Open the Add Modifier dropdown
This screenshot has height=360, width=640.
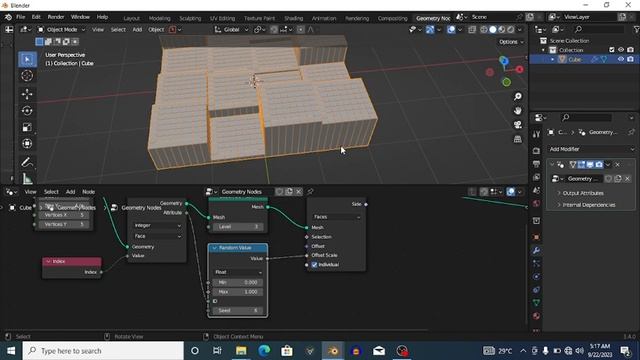(x=591, y=149)
